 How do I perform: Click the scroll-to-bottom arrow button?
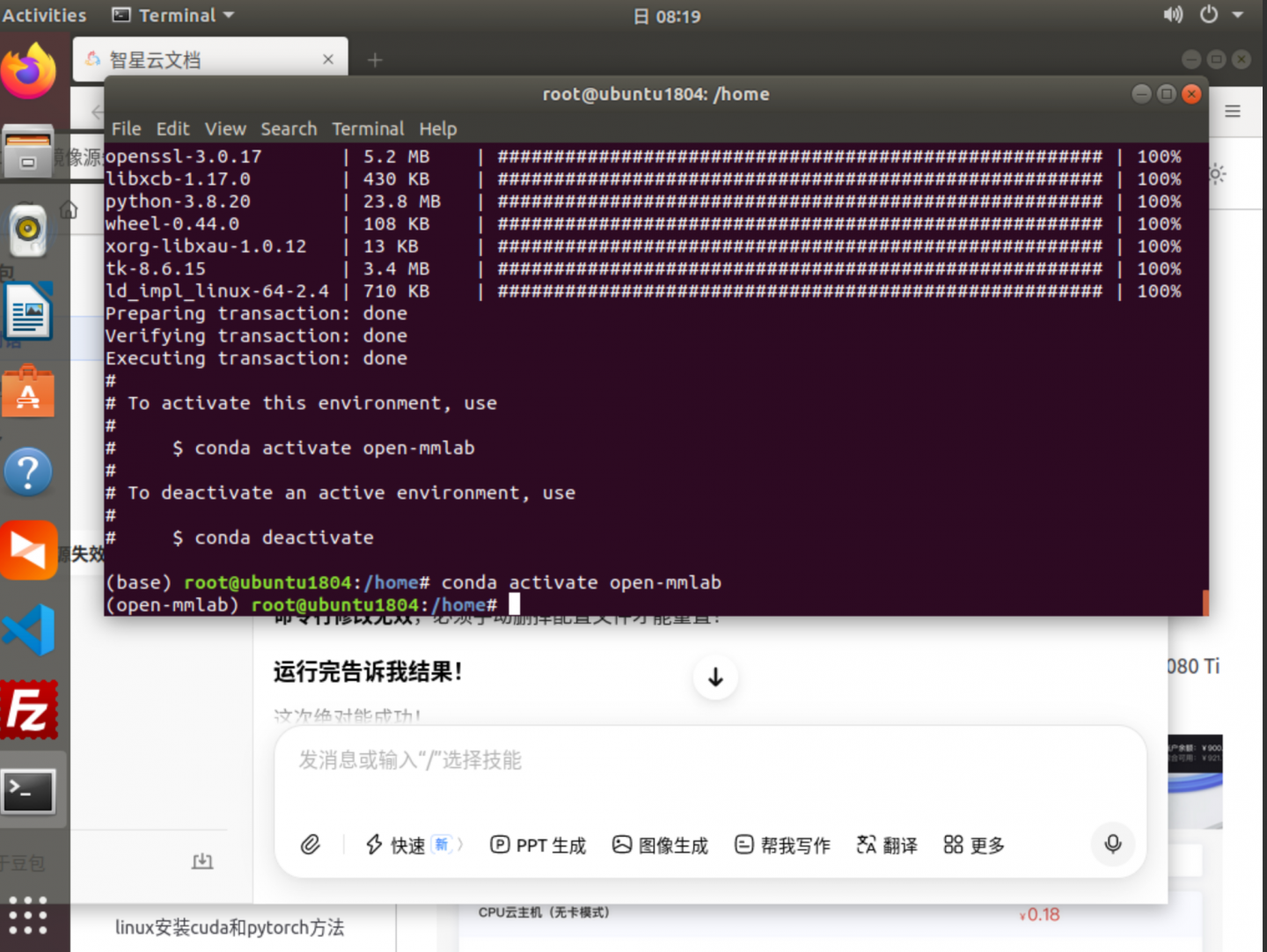point(715,677)
